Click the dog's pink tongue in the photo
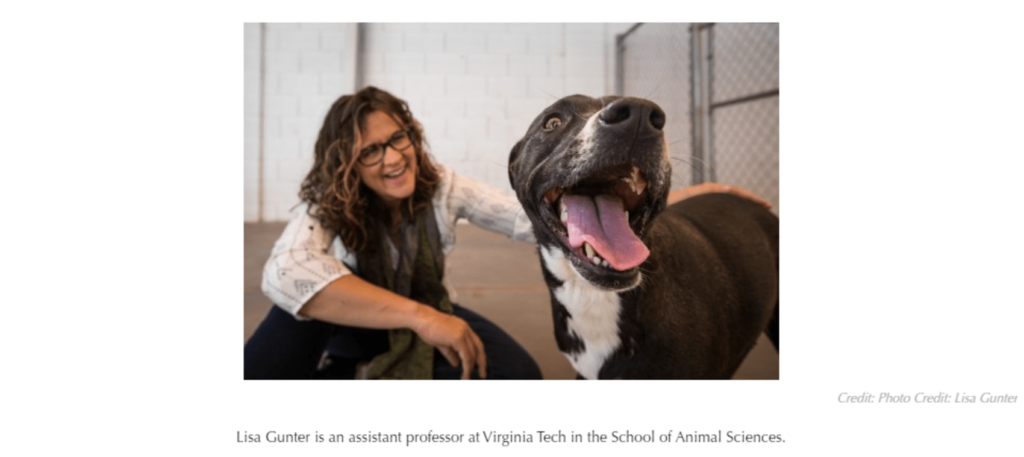1024x457 pixels. tap(605, 231)
